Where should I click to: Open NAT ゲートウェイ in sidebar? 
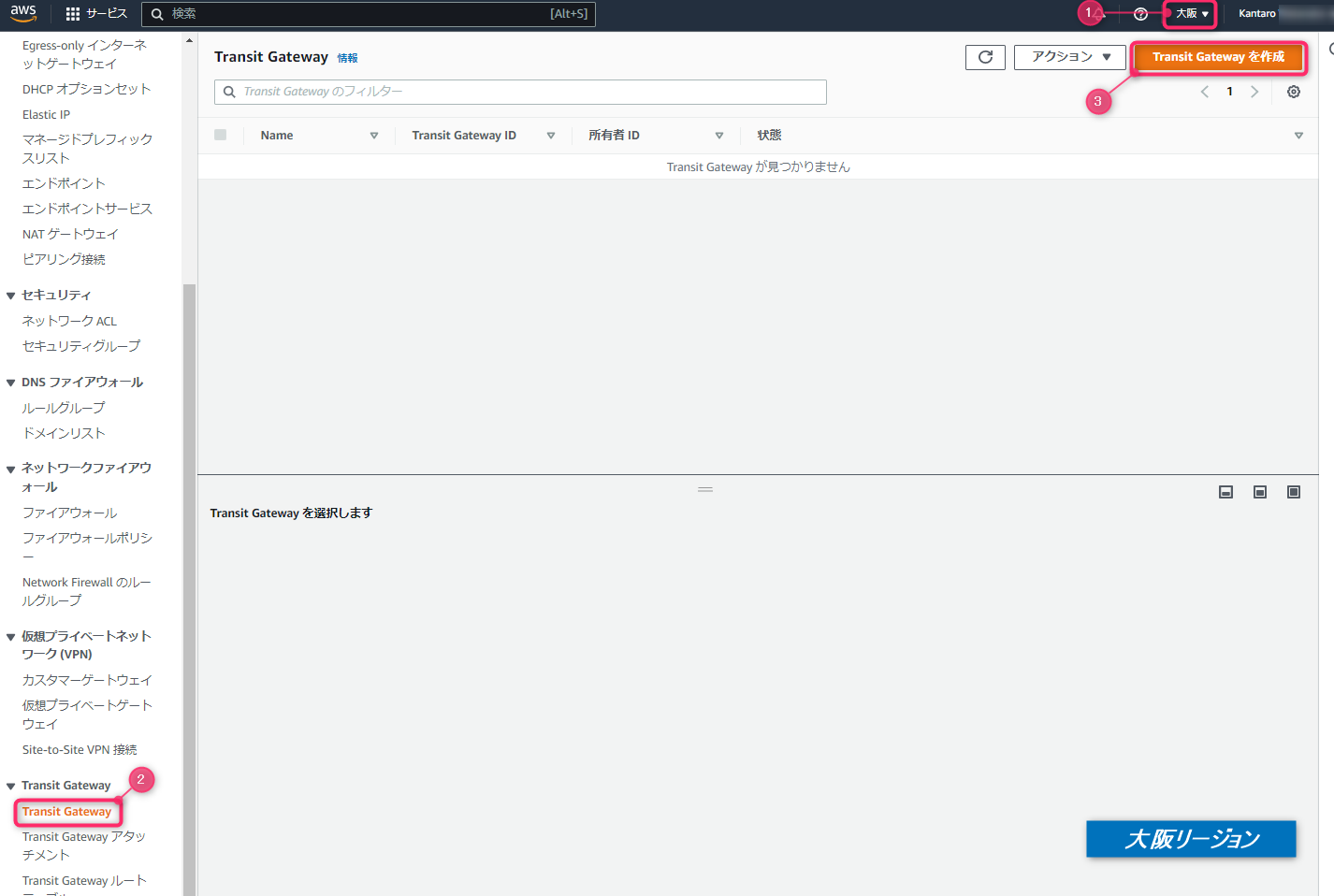70,234
